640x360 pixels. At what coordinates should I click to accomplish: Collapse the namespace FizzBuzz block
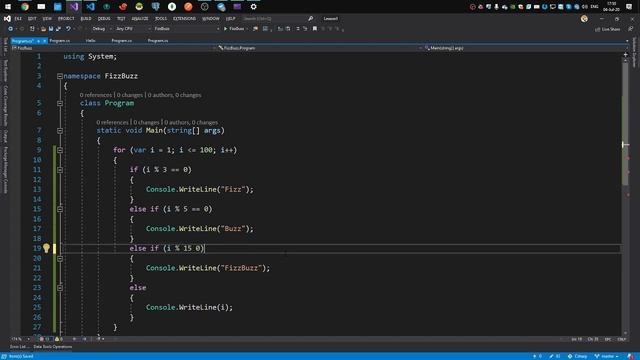60,76
